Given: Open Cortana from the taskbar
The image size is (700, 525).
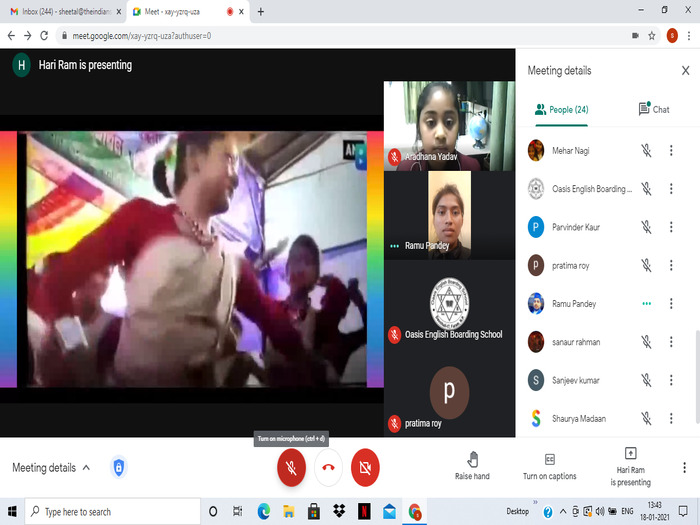Looking at the screenshot, I should [213, 512].
